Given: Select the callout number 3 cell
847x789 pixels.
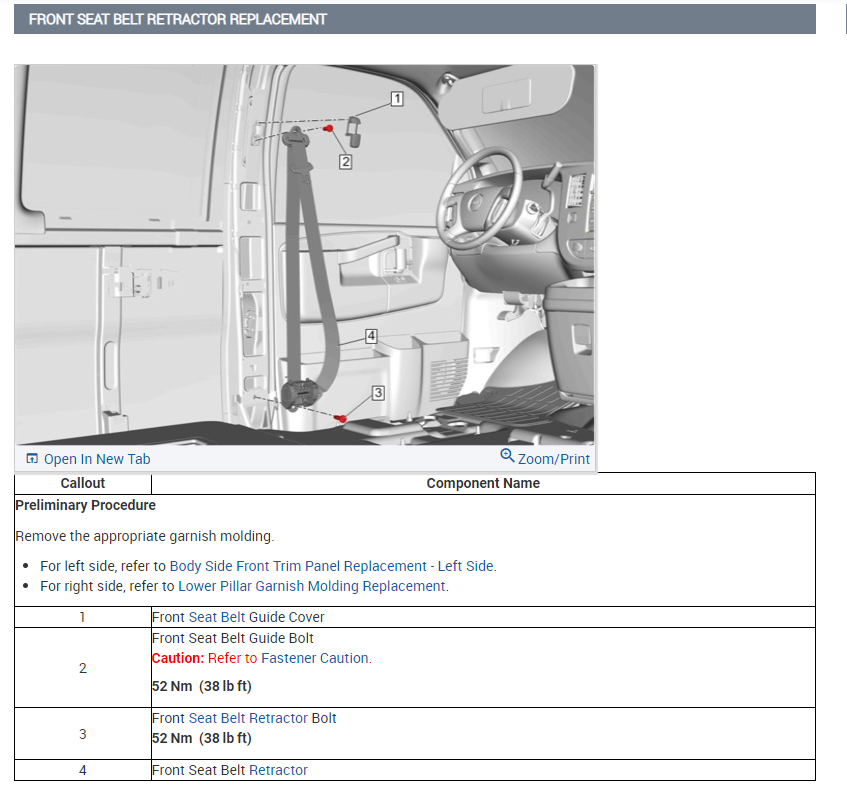Looking at the screenshot, I should click(x=83, y=734).
